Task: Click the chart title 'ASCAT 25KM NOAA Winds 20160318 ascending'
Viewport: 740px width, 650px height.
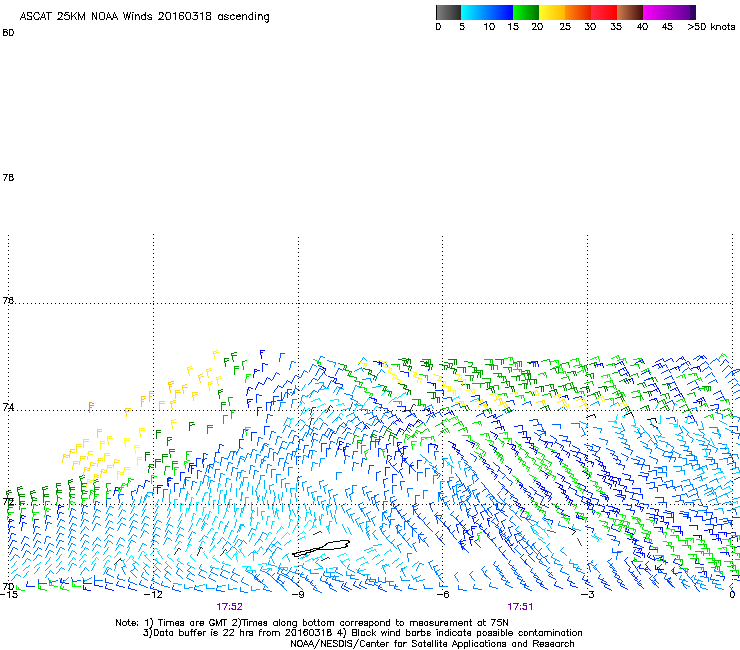Action: (144, 17)
